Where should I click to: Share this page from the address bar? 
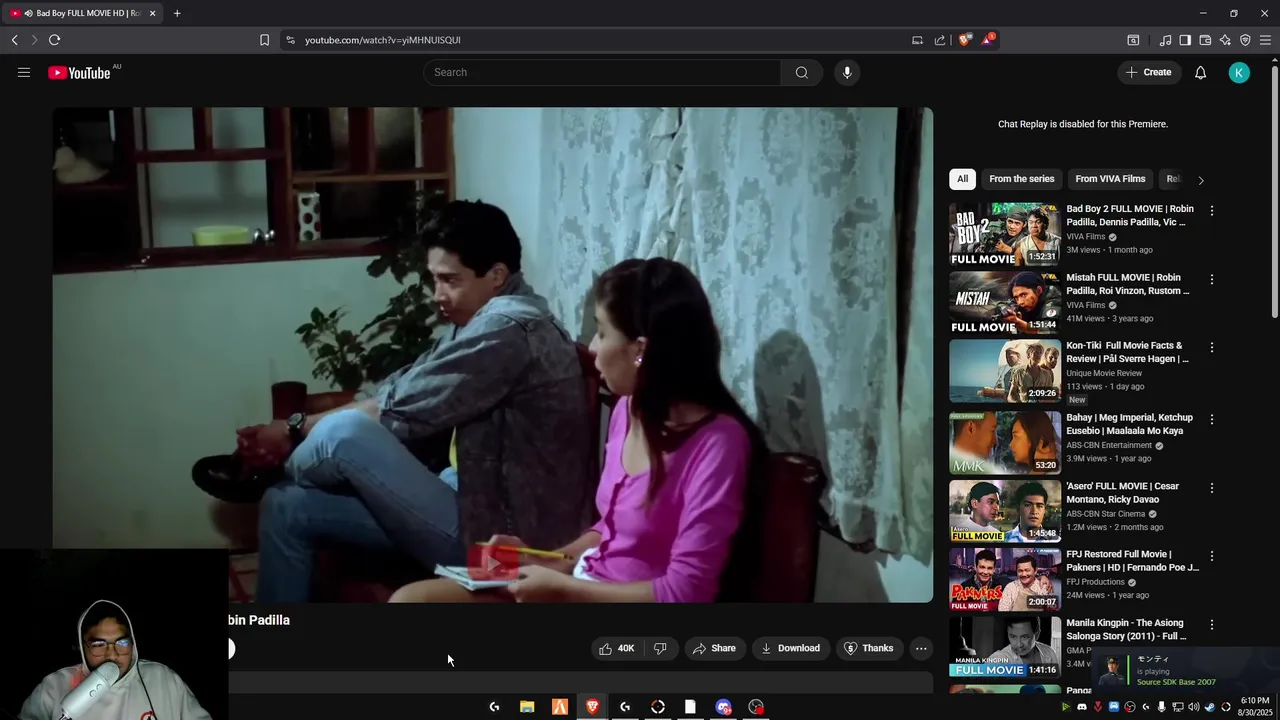coord(940,40)
